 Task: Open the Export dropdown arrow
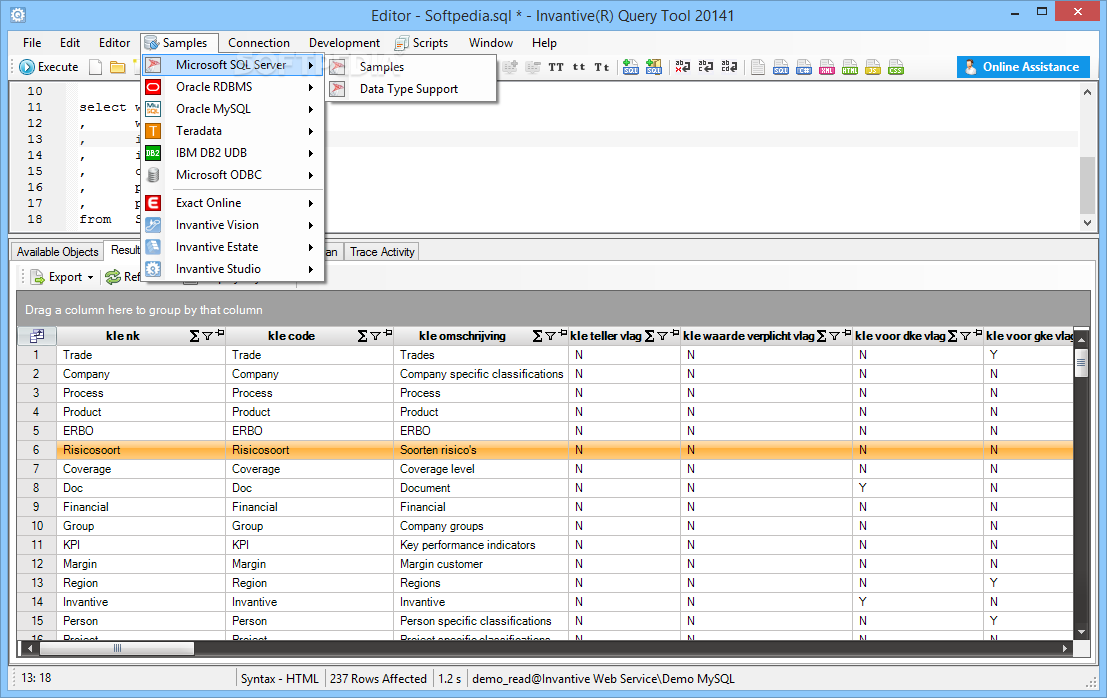pos(90,277)
